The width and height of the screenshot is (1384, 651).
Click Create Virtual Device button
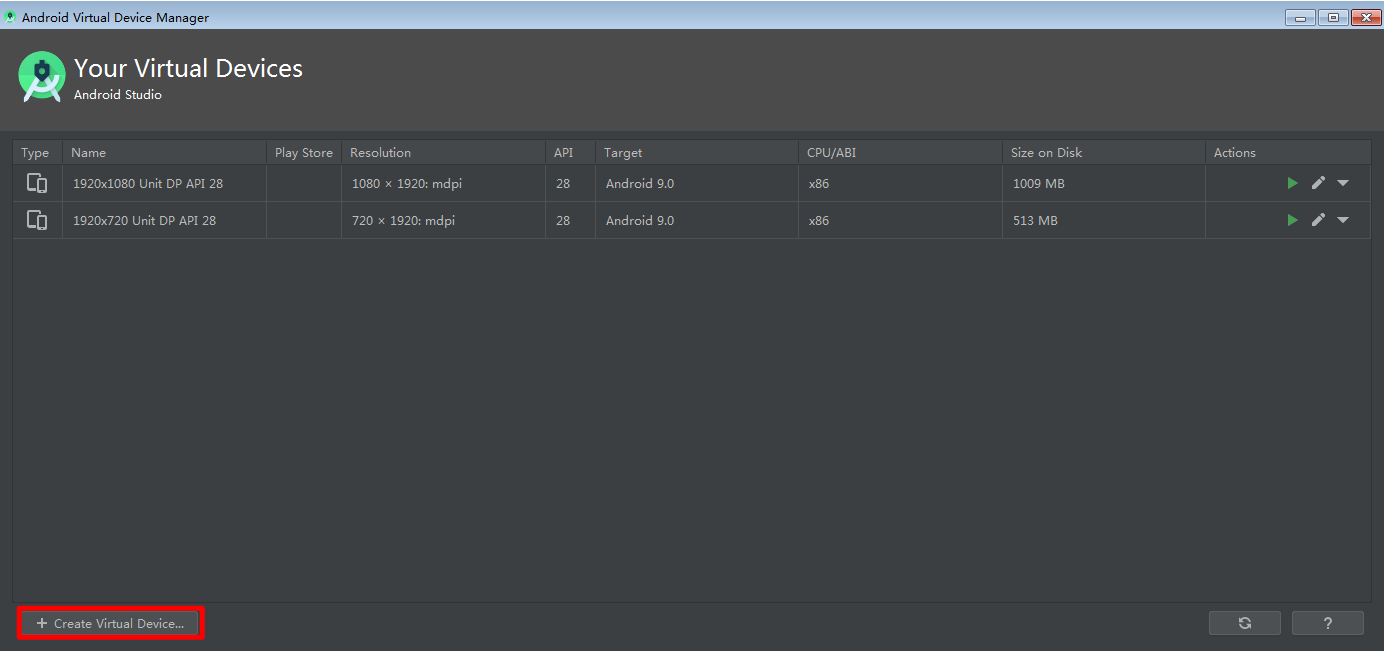[111, 623]
